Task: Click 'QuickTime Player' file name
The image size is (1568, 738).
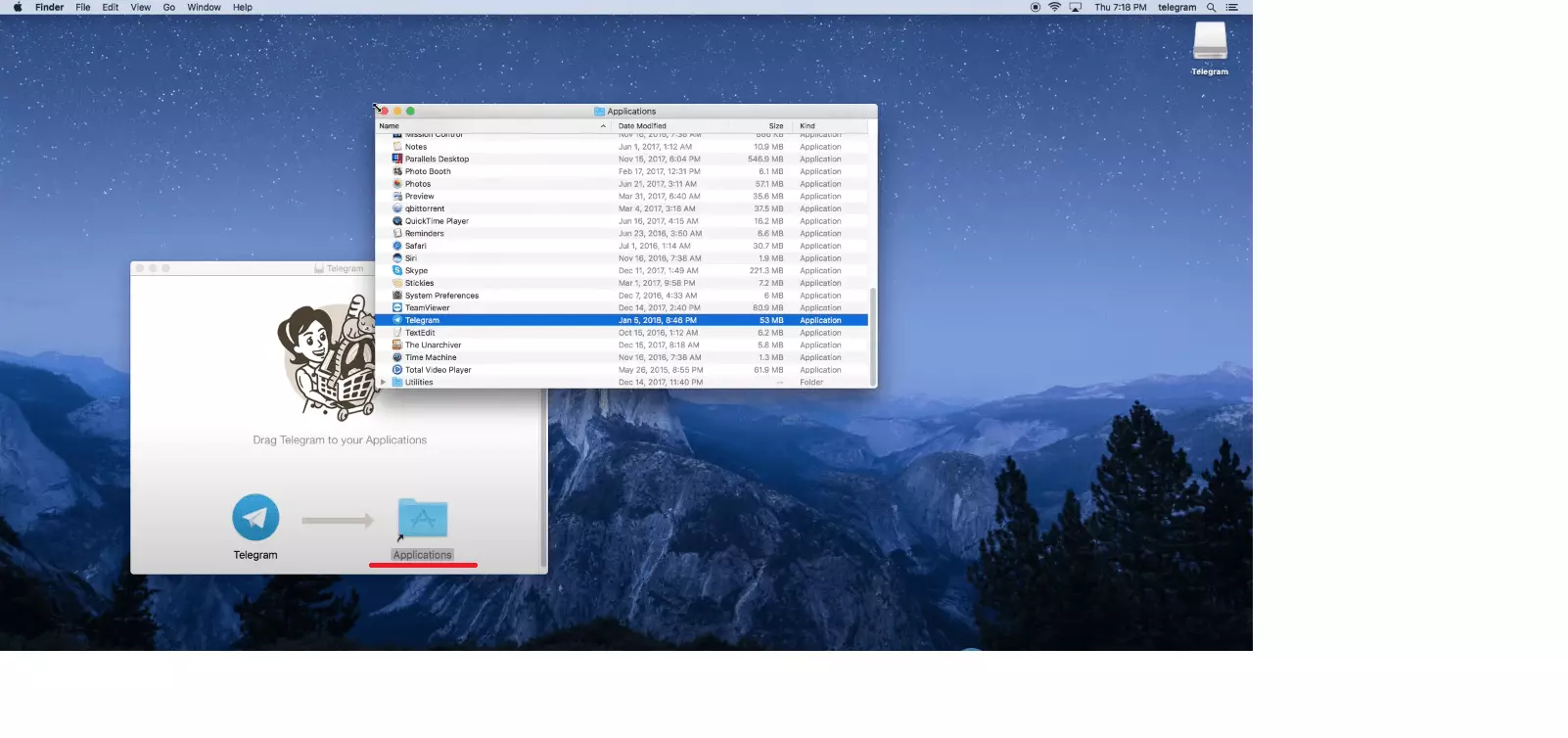Action: (438, 221)
